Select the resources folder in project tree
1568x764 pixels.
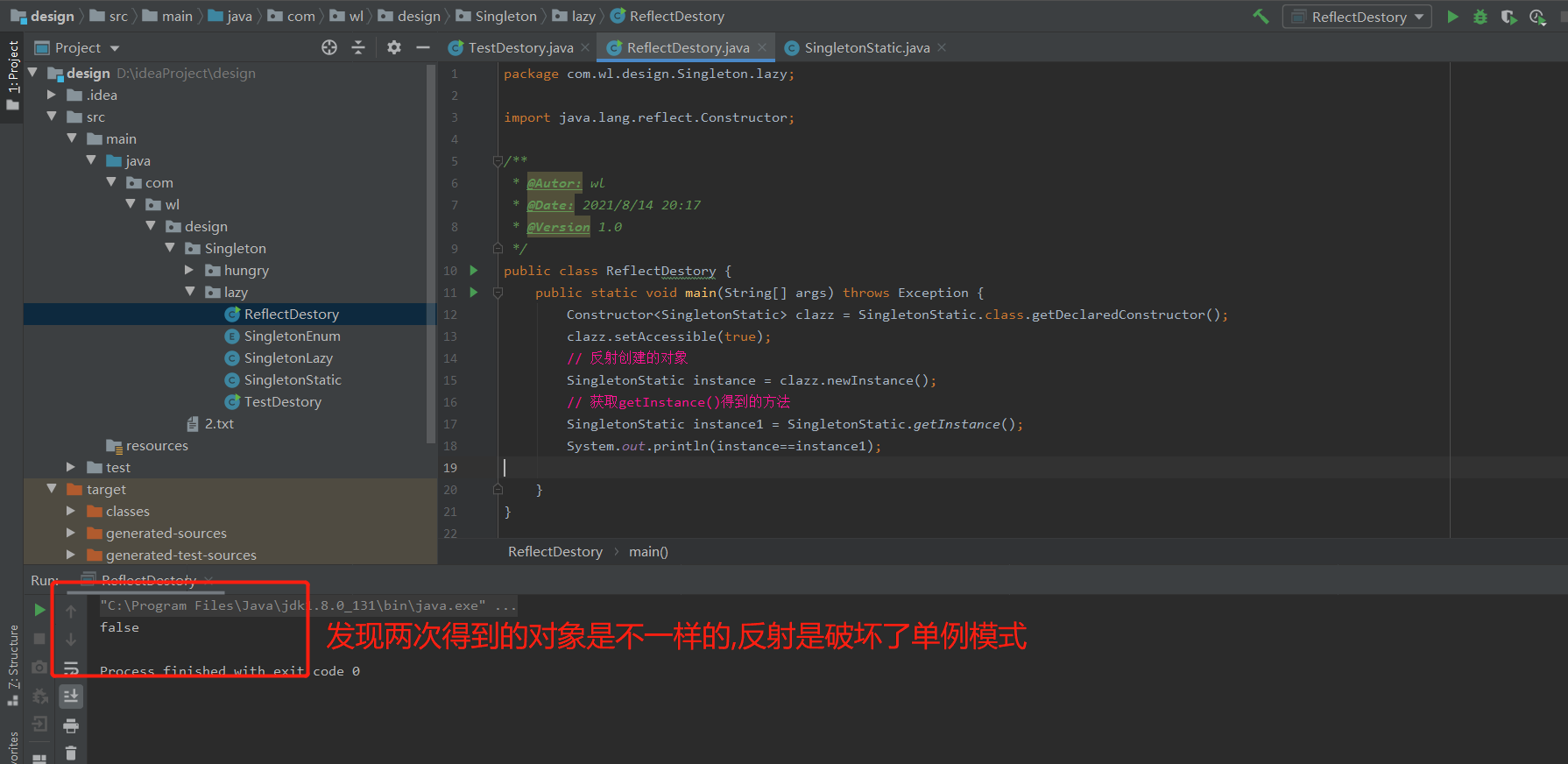(x=147, y=445)
